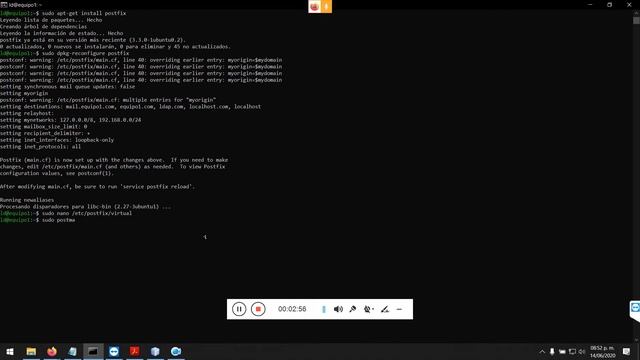Image resolution: width=640 pixels, height=360 pixels.
Task: Open the Windows Start menu
Action: [x=10, y=351]
